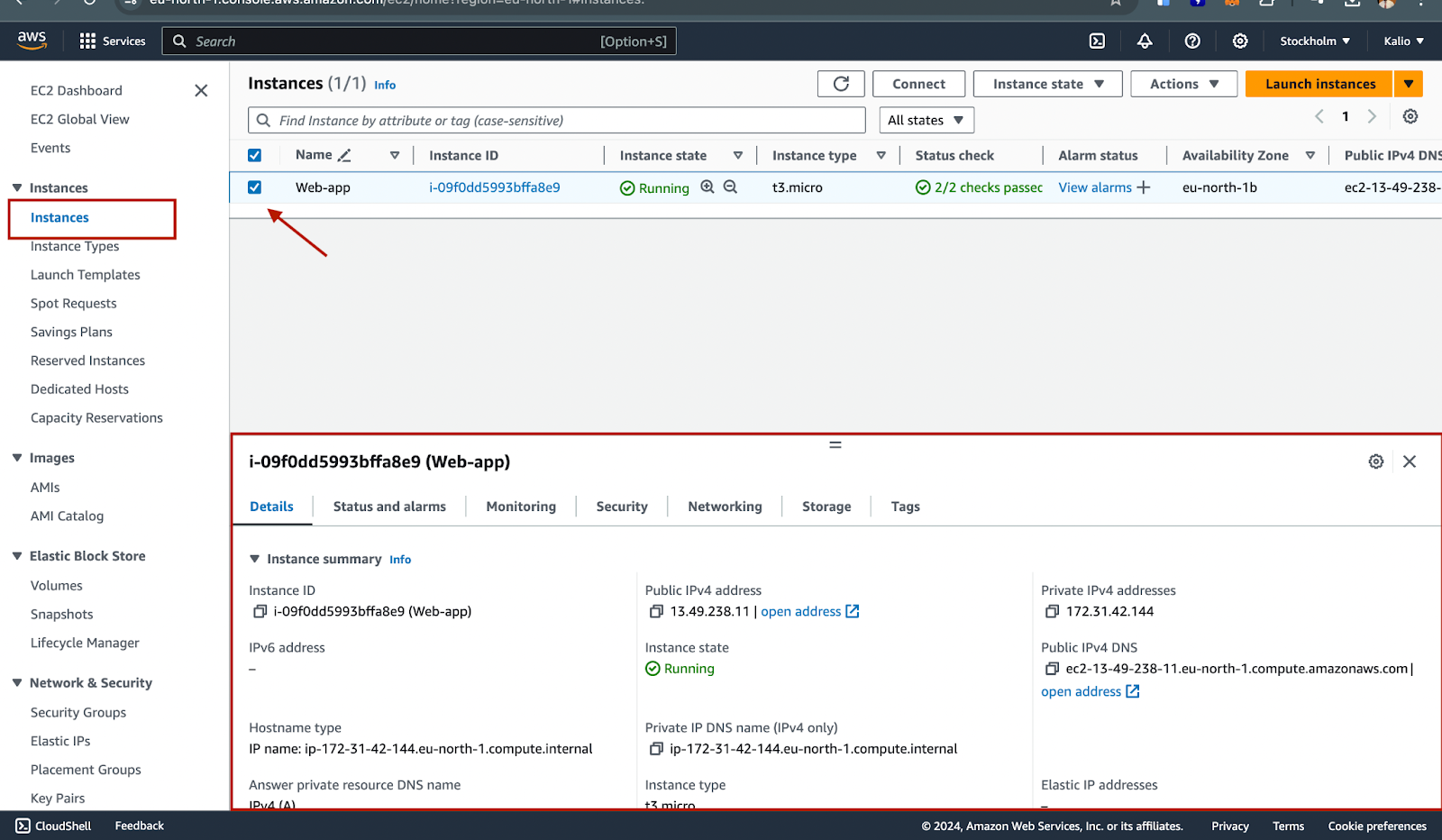Image resolution: width=1442 pixels, height=840 pixels.
Task: Copy the public IPv4 address 13.49.238.11
Action: [x=656, y=611]
